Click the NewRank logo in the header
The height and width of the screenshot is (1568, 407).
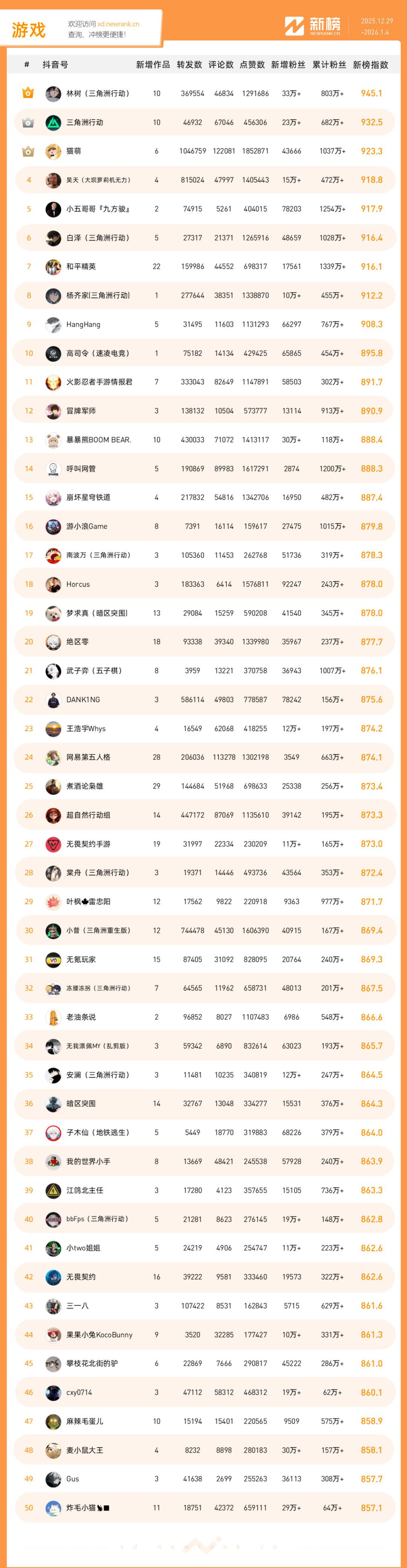point(313,26)
